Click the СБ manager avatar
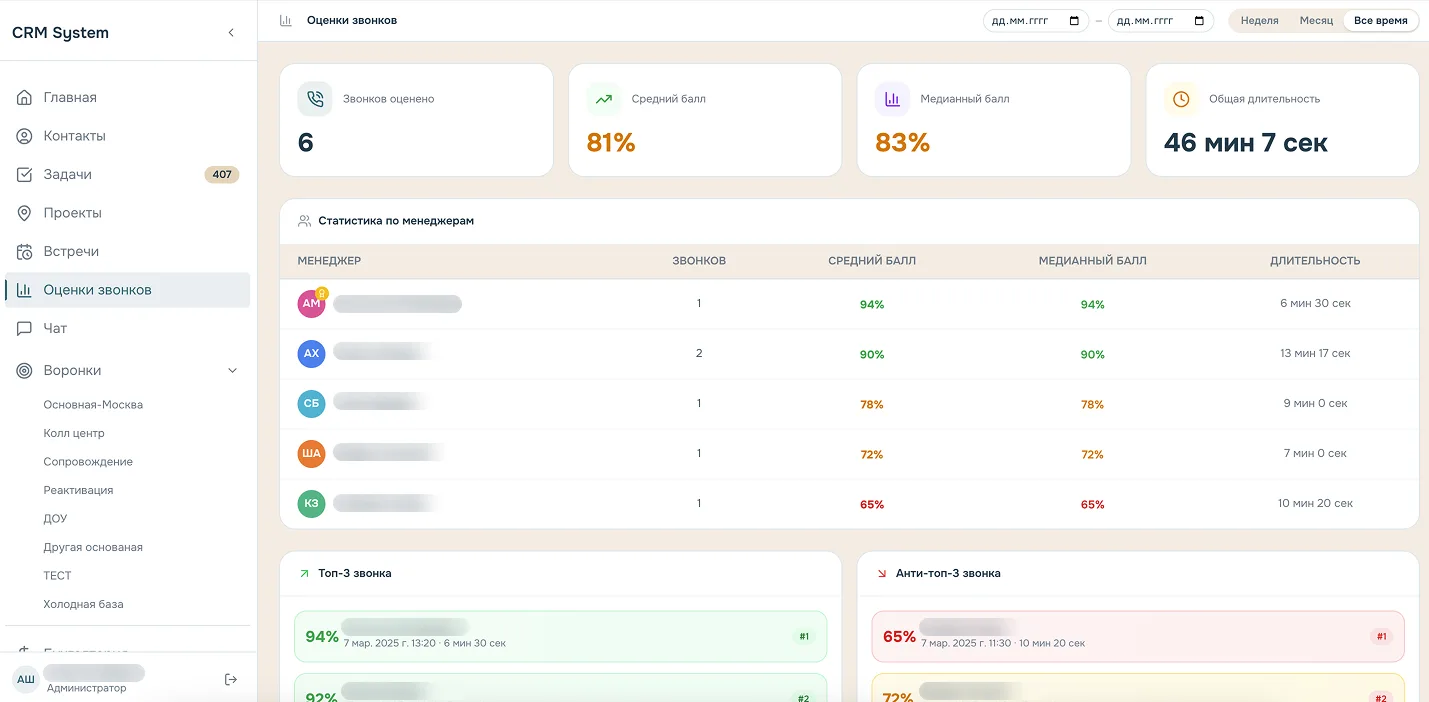 pos(311,404)
